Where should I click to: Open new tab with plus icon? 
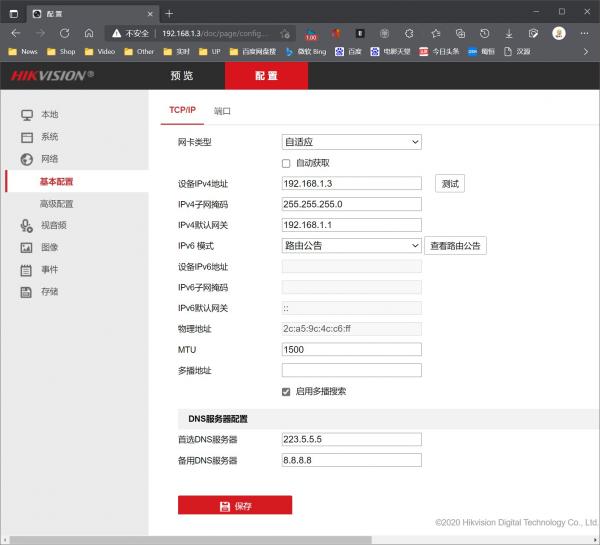pos(169,14)
